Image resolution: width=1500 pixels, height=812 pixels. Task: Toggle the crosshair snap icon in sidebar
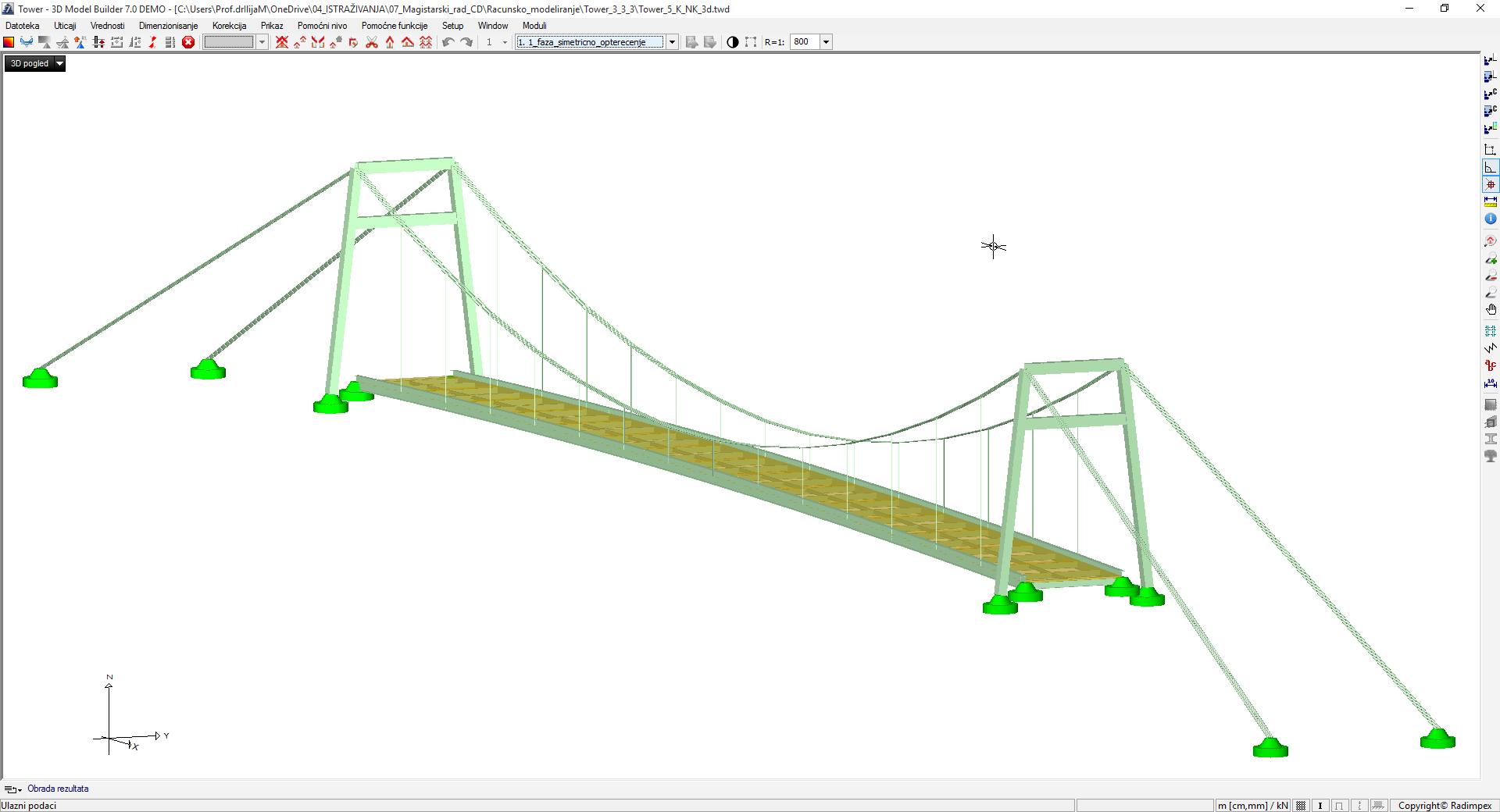(1491, 185)
